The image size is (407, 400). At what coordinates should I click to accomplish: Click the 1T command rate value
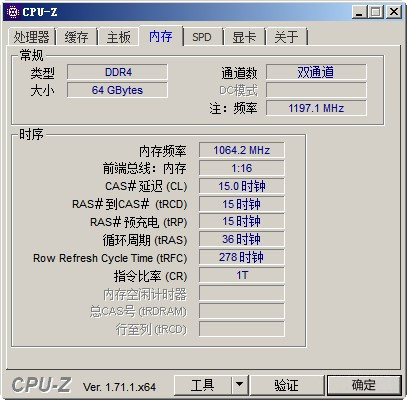click(242, 275)
